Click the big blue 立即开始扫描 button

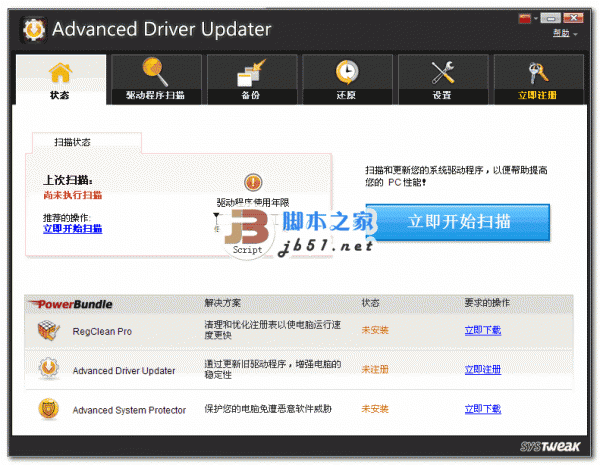point(458,222)
